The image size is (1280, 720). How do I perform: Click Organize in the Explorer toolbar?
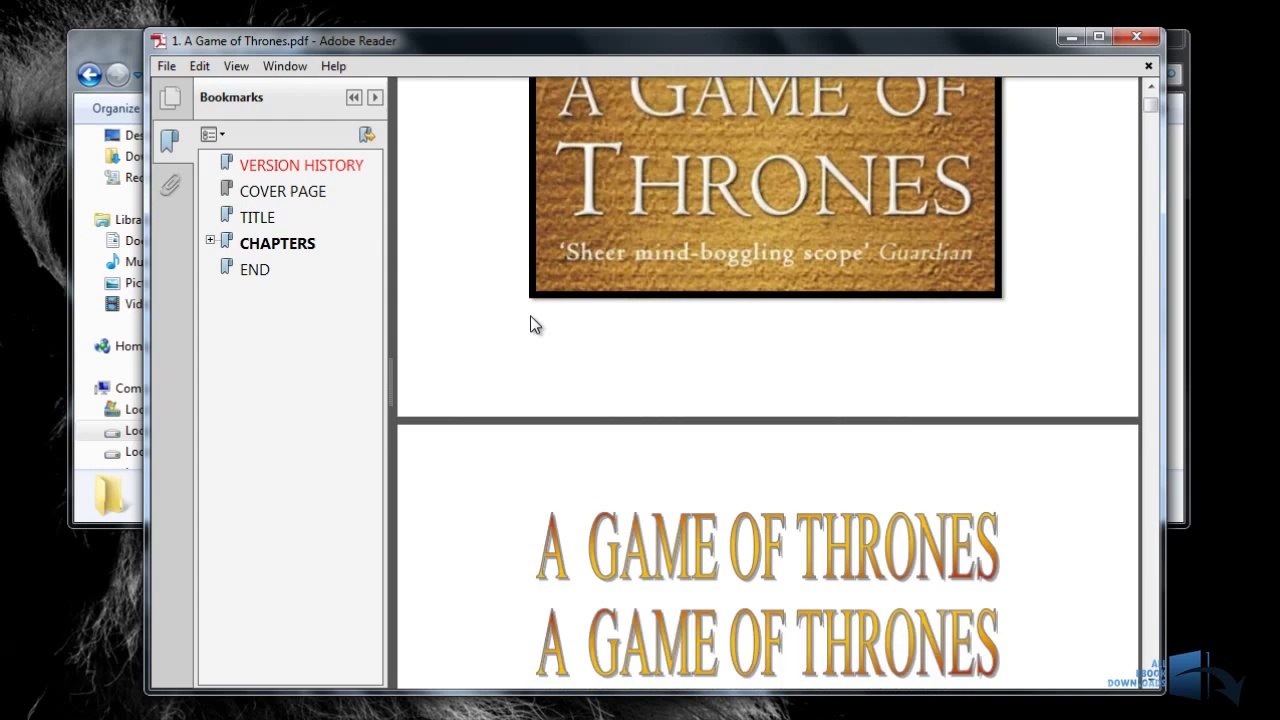[116, 108]
